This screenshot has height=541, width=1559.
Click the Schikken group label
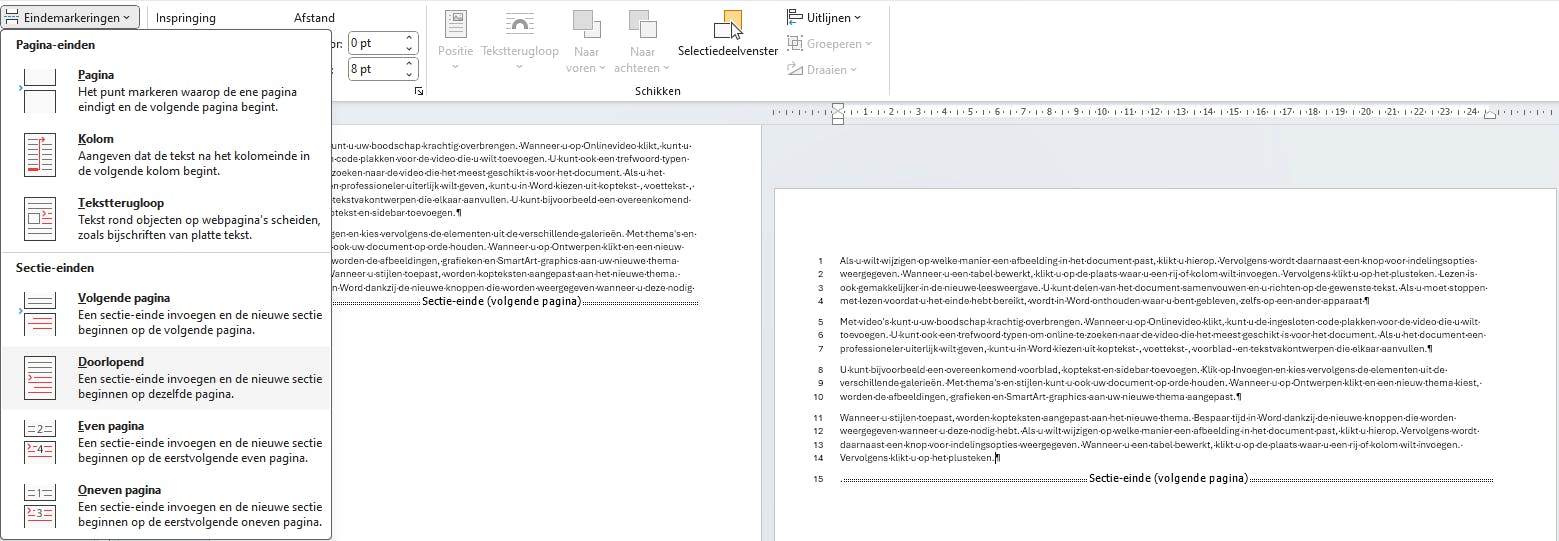tap(657, 91)
